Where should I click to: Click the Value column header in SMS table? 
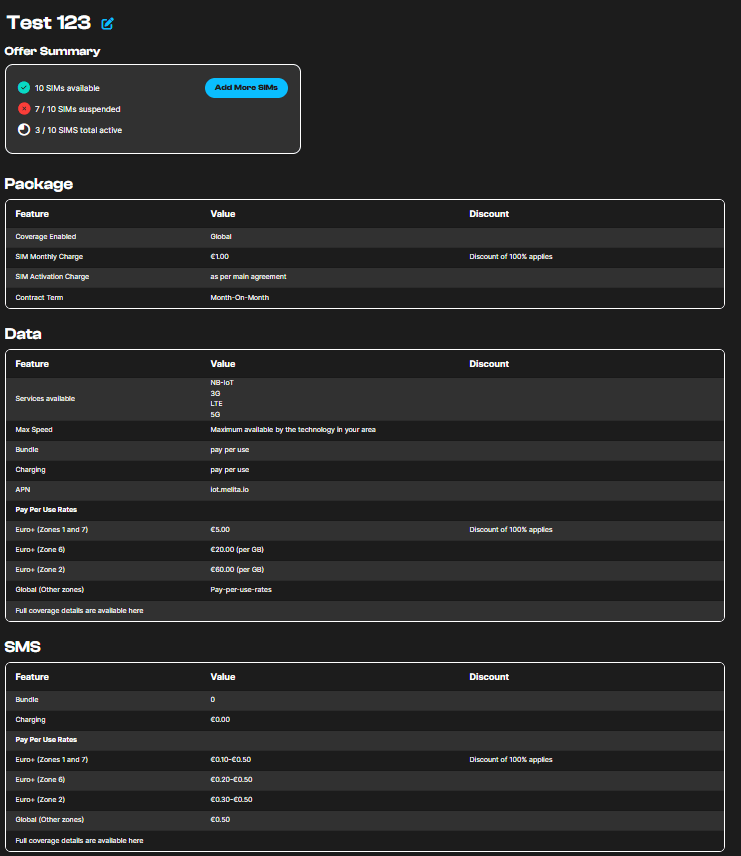click(222, 677)
